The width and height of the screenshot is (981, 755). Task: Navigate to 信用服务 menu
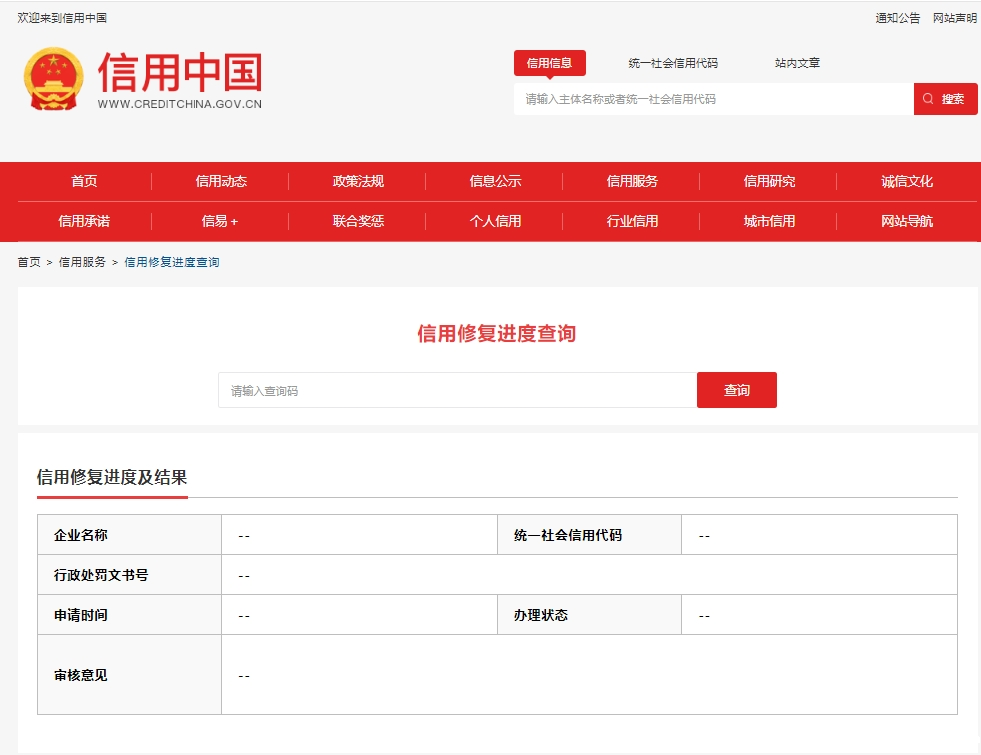tap(632, 181)
